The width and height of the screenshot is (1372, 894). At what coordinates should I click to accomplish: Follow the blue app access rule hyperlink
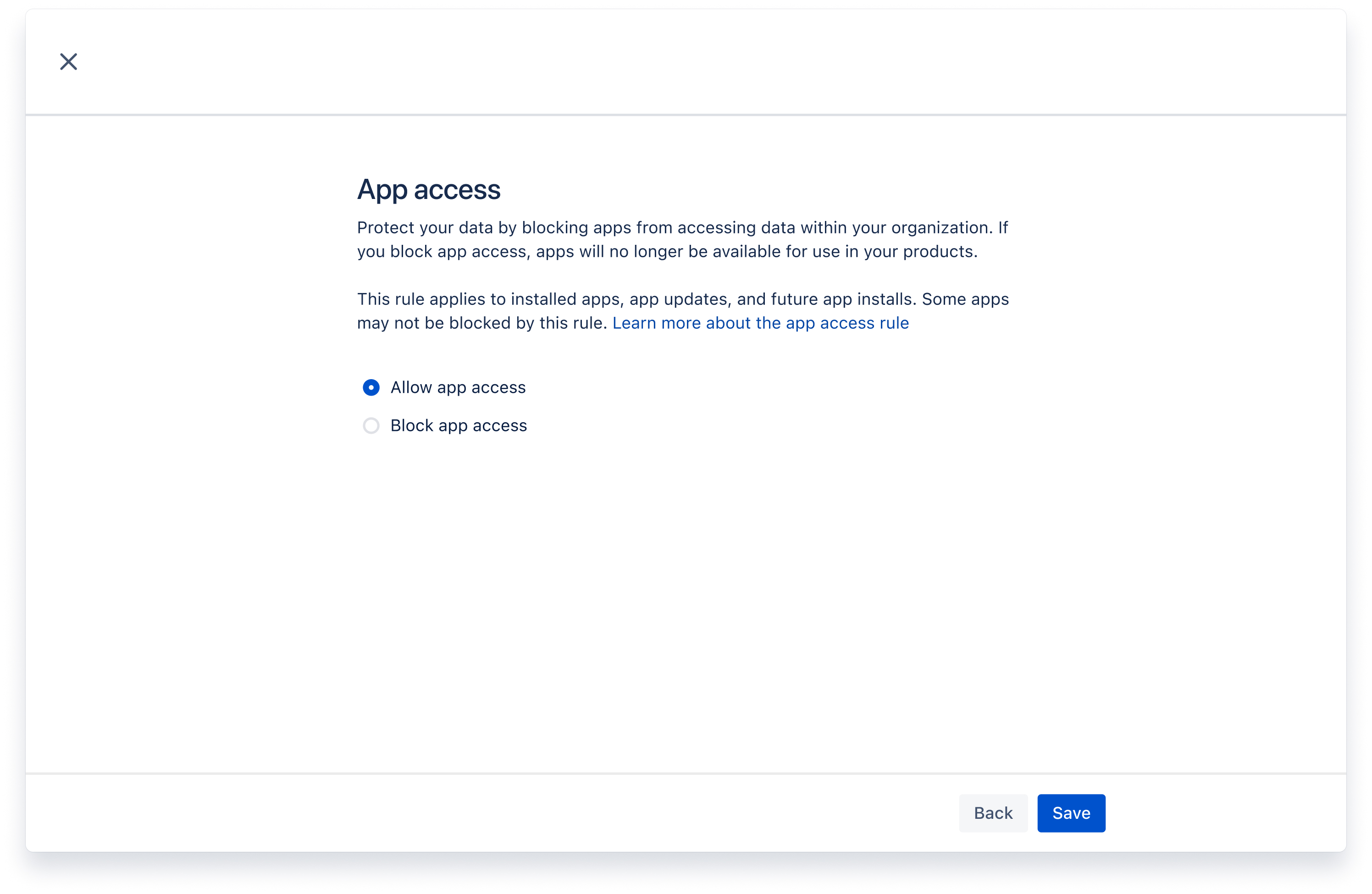(760, 323)
